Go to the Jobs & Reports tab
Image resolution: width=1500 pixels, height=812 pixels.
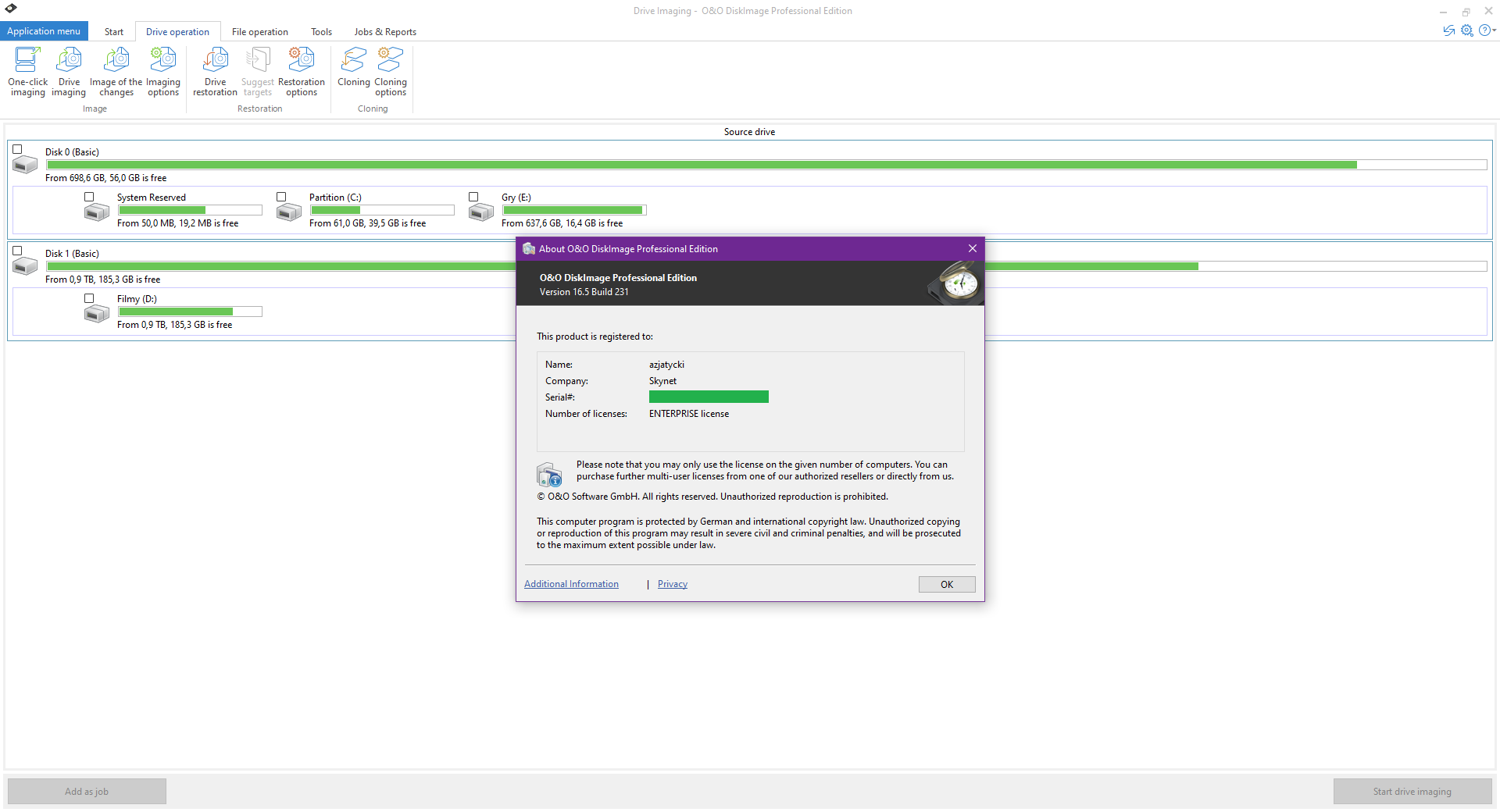(385, 32)
